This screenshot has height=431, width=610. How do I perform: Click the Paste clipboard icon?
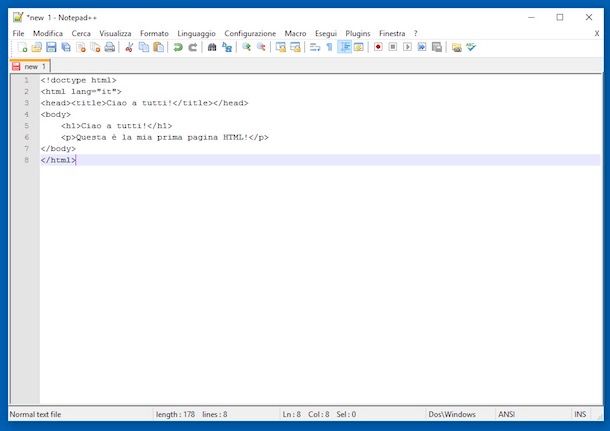(159, 47)
